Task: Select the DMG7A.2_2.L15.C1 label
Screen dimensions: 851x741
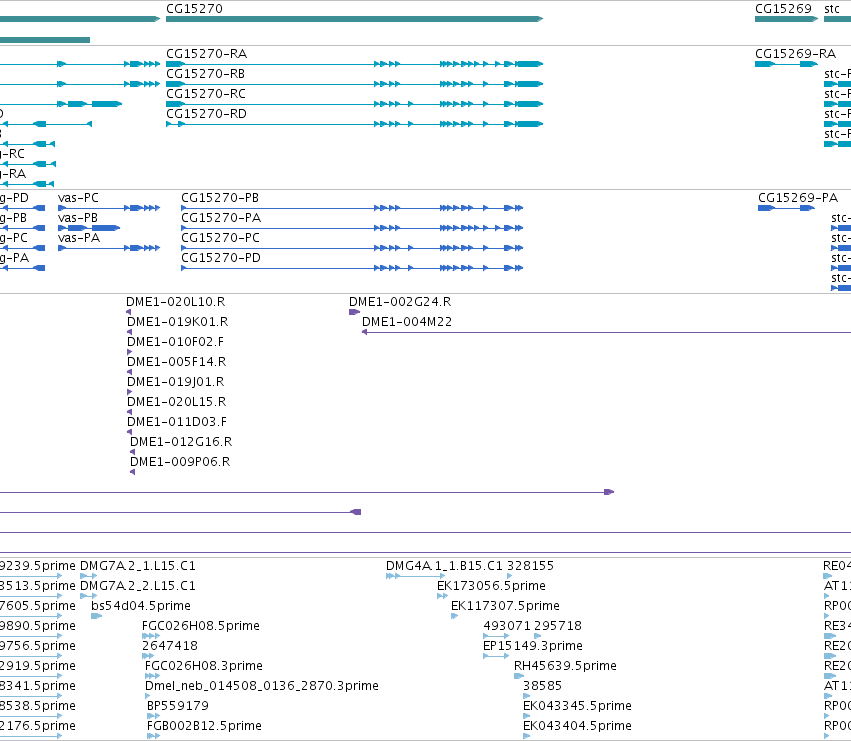Action: (138, 586)
